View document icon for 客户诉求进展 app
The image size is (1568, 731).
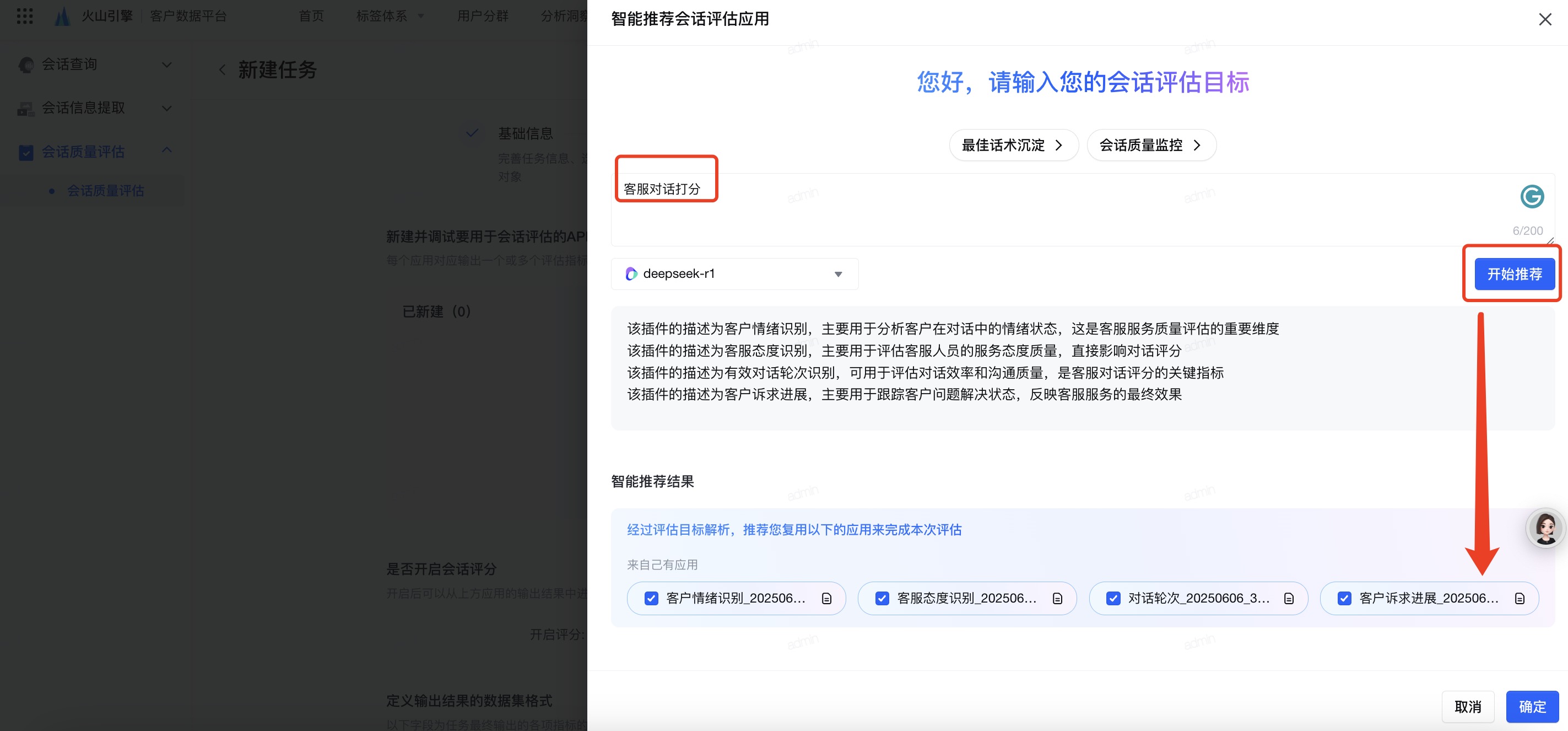(1520, 598)
